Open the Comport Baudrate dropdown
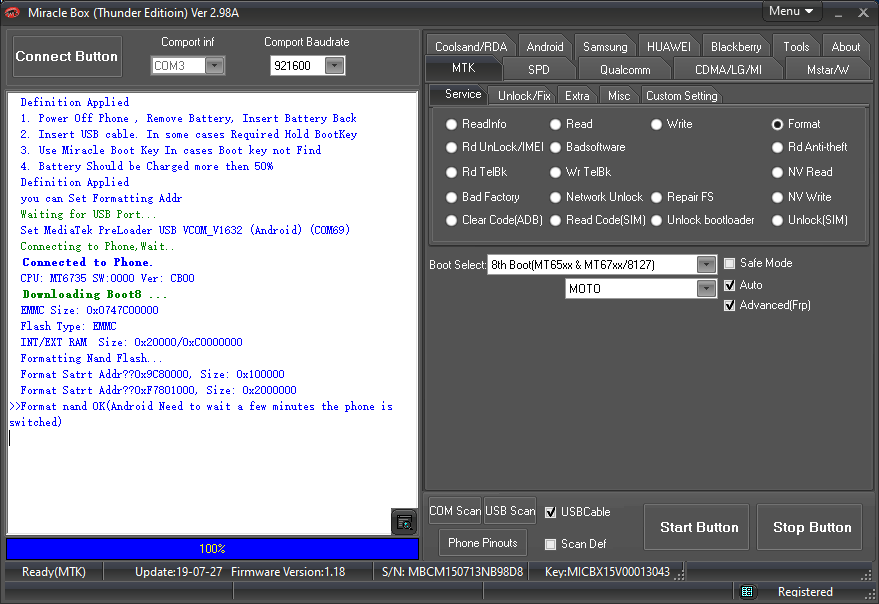Viewport: 879px width, 604px height. 334,66
